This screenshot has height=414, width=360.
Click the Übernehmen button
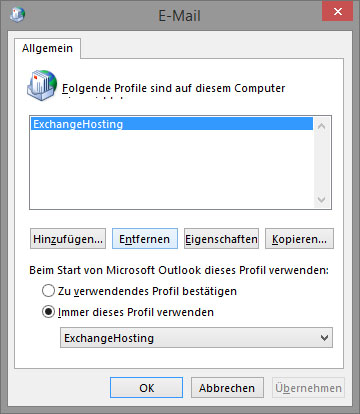(x=308, y=388)
